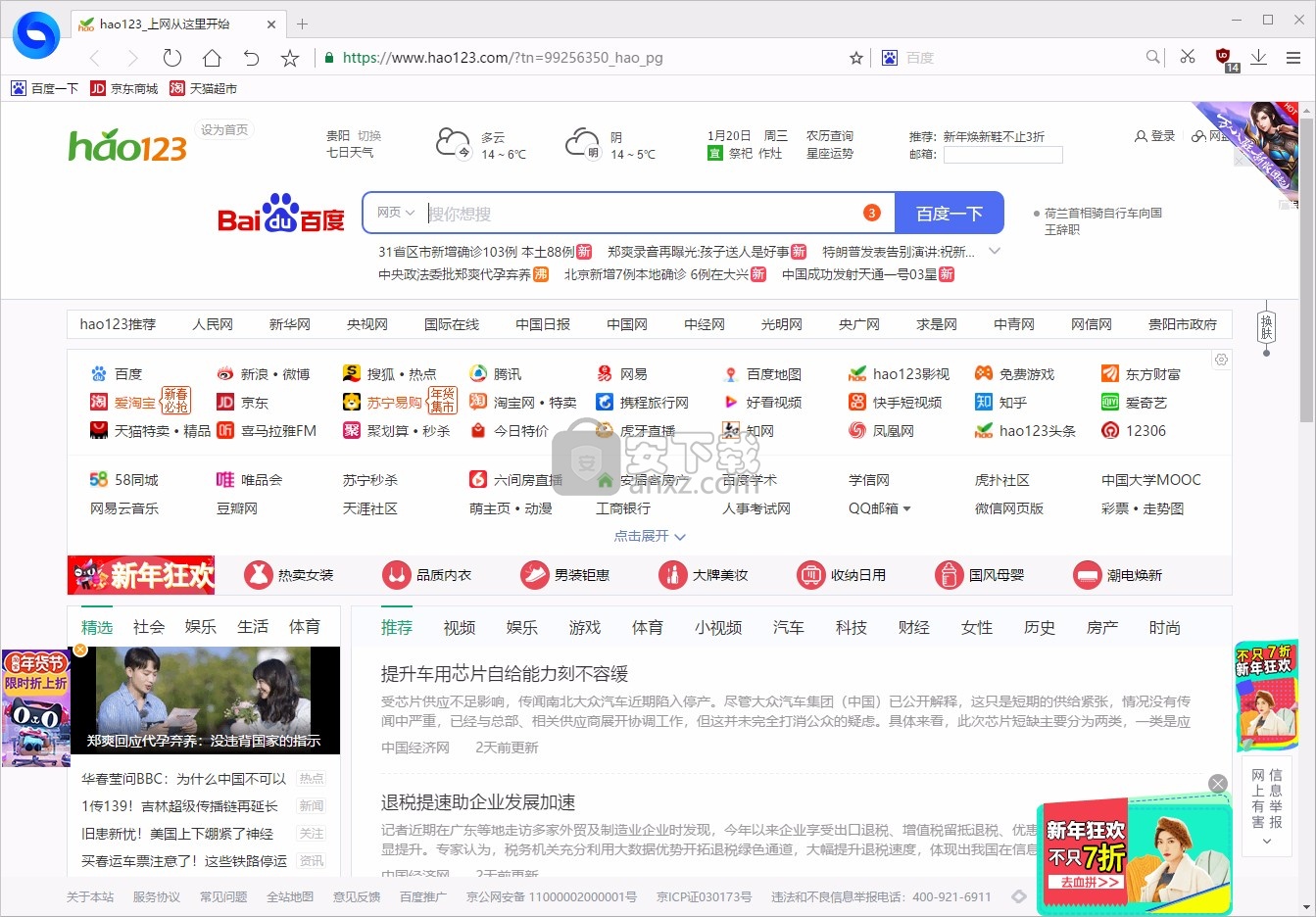Open 中国日报 in top nav
This screenshot has height=917, width=1316.
click(543, 324)
